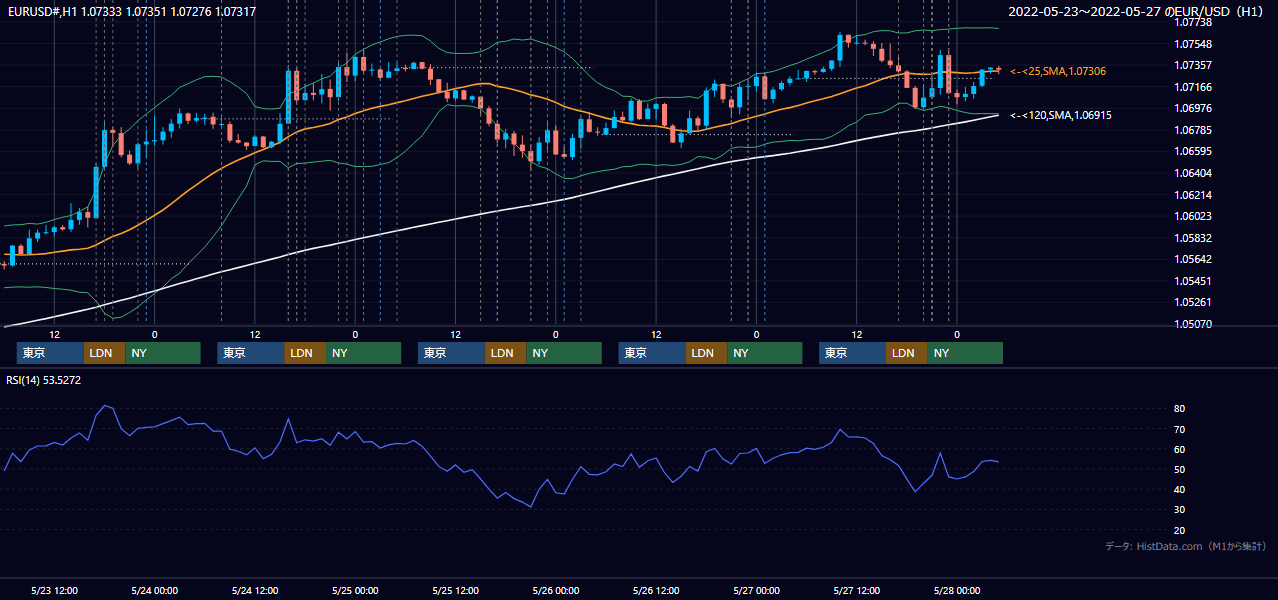Click price axis value 1.07166
The width and height of the screenshot is (1278, 600).
(x=1192, y=87)
